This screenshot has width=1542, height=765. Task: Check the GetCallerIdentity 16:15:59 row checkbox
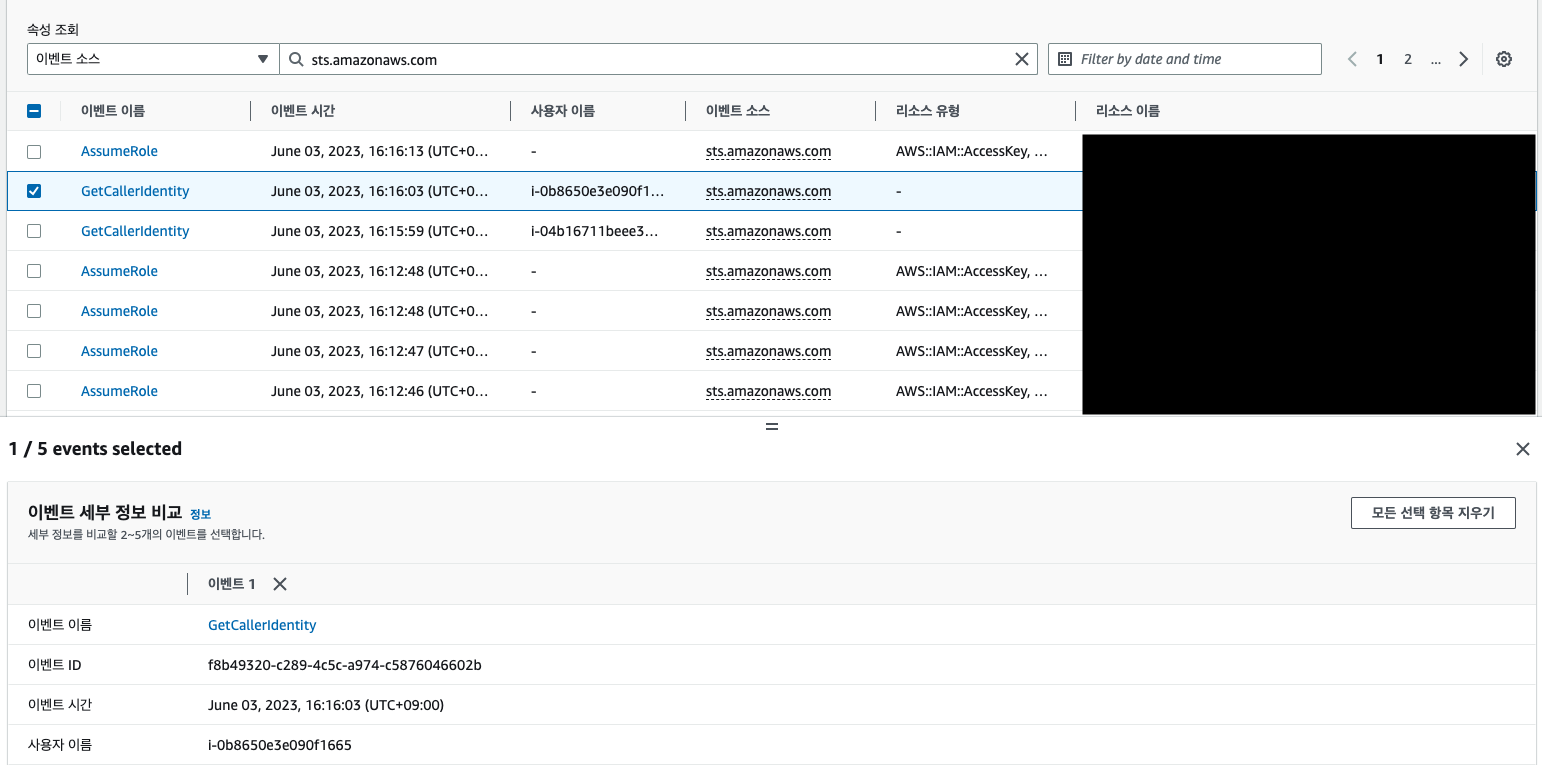coord(34,231)
